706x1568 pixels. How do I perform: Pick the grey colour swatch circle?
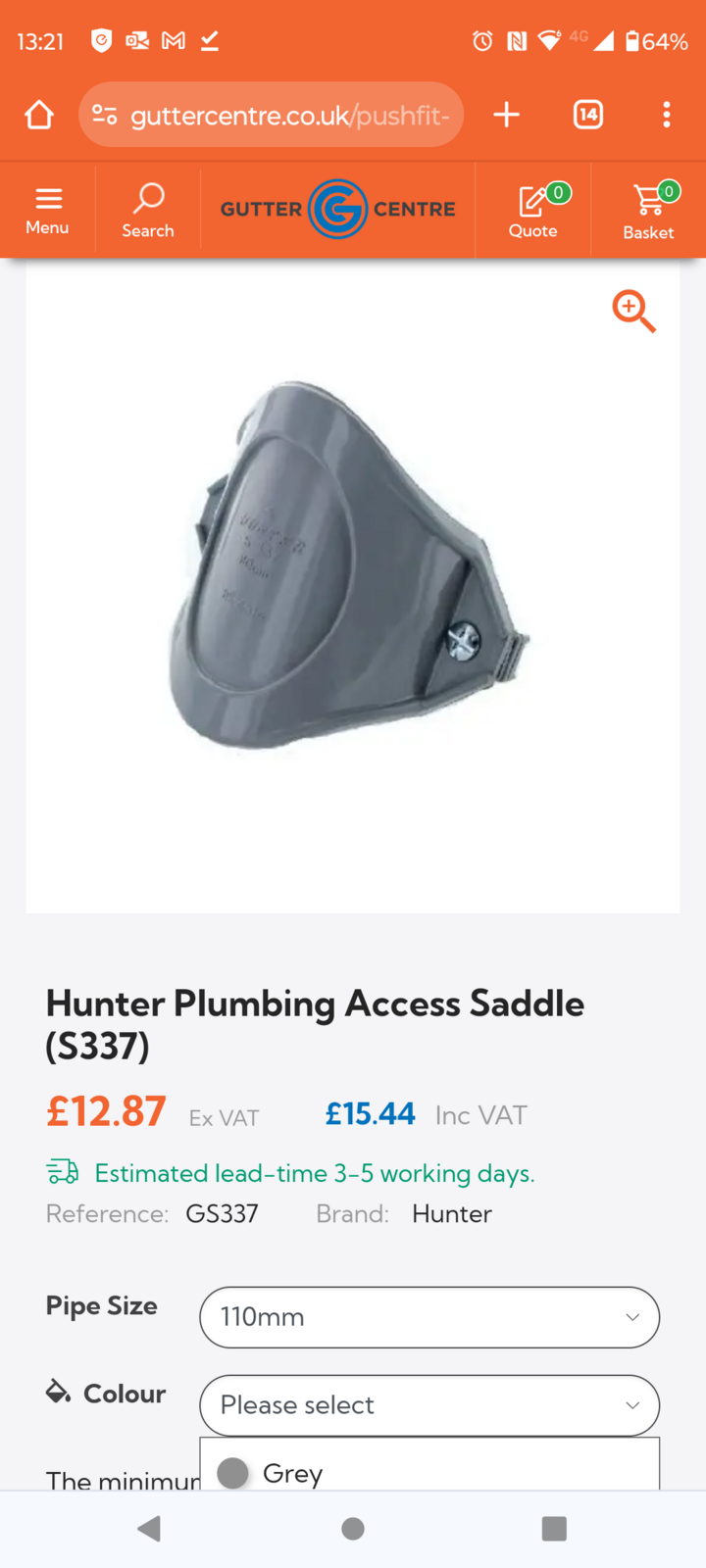coord(232,1473)
